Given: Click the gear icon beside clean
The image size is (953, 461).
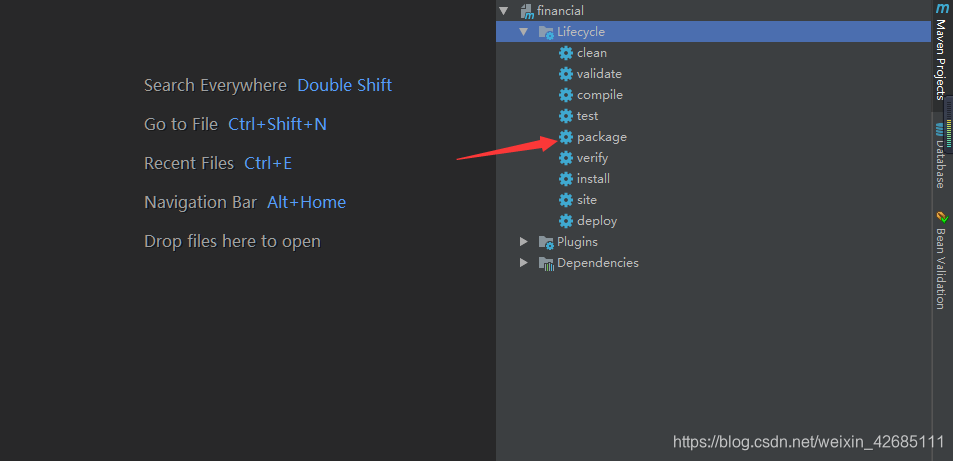Looking at the screenshot, I should coord(566,53).
